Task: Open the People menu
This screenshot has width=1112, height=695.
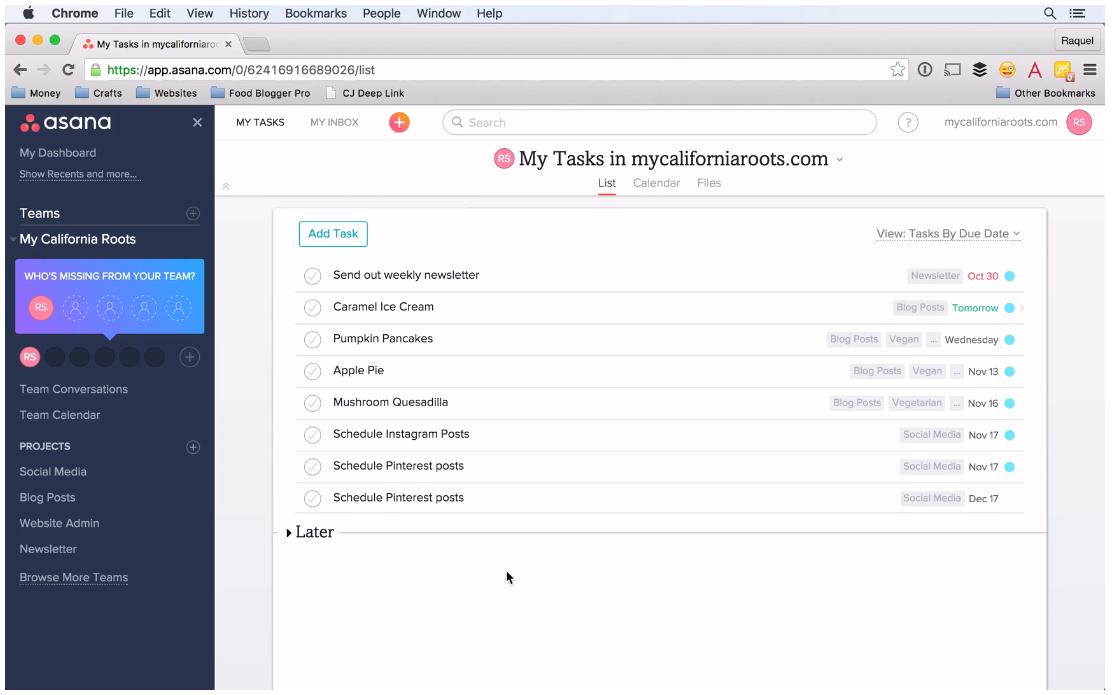Action: [x=382, y=13]
